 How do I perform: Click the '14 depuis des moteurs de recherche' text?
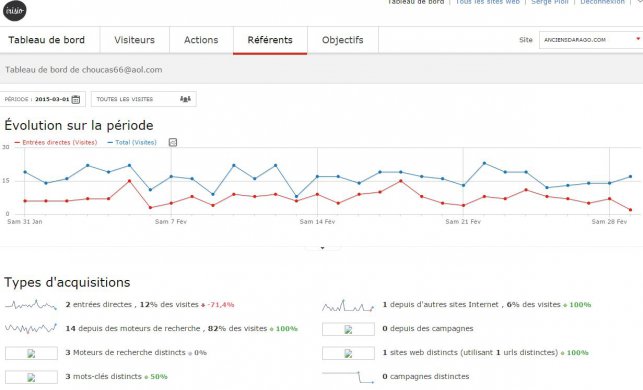pyautogui.click(x=133, y=328)
